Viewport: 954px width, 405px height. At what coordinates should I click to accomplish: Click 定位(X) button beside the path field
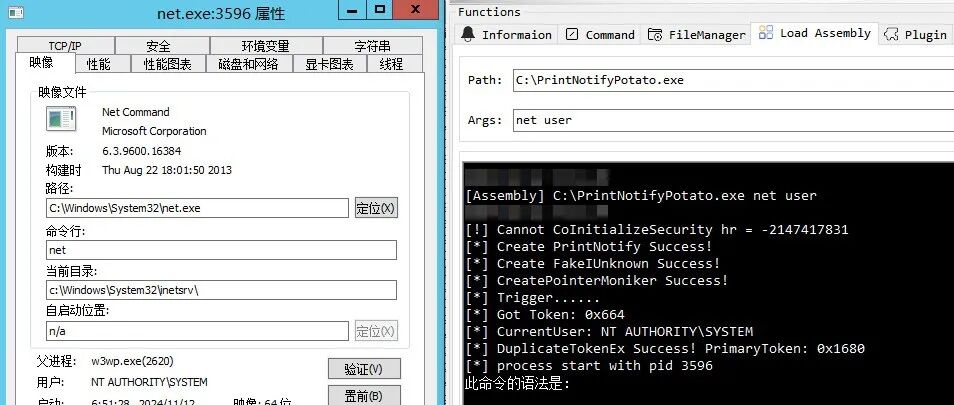click(376, 208)
